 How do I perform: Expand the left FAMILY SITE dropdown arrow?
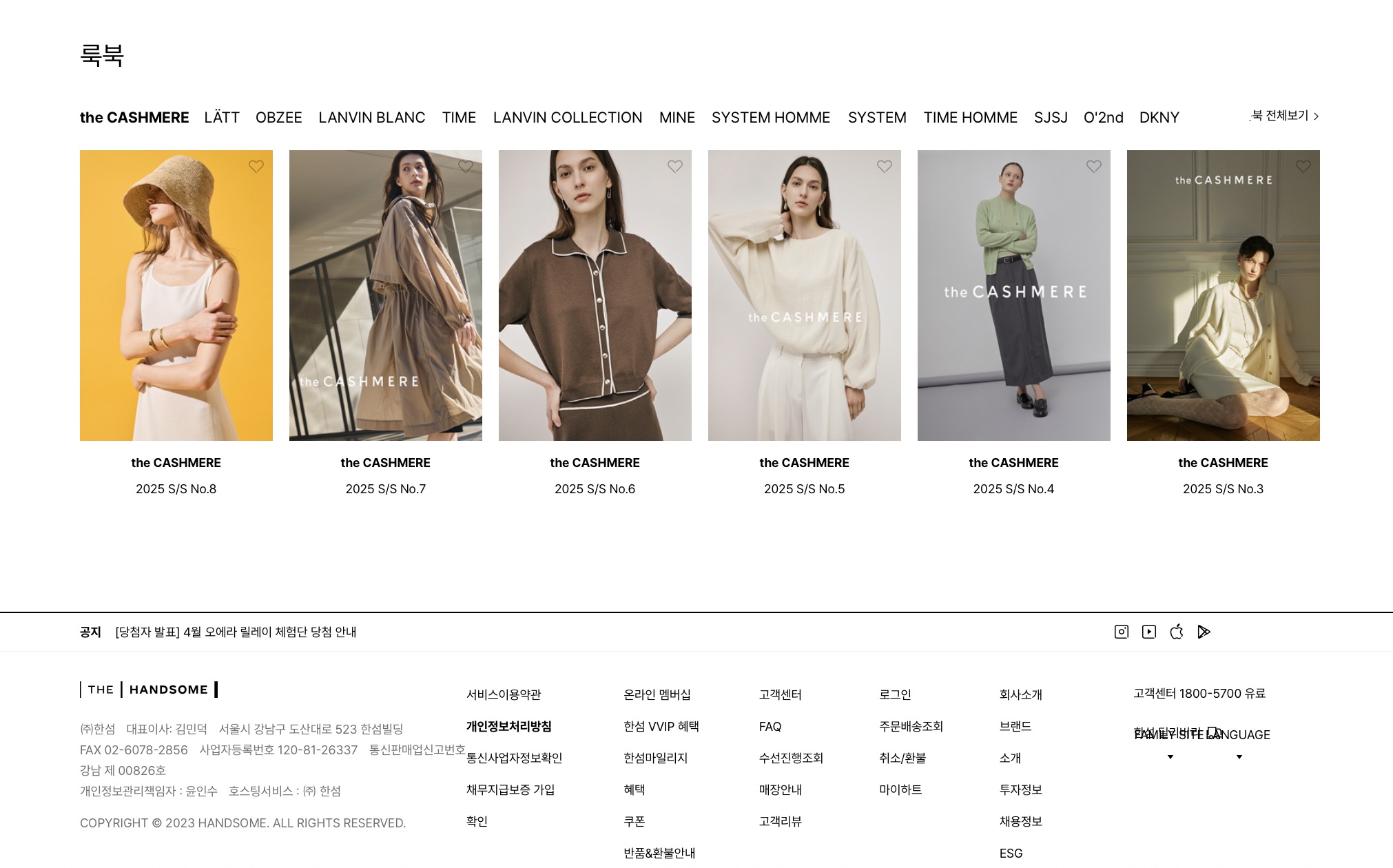point(1170,757)
